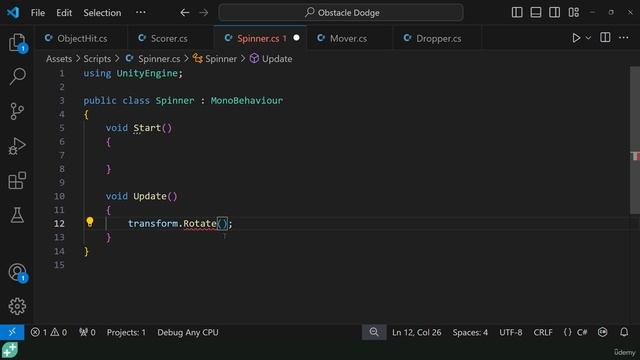Show errors and warnings in the status bar
The height and width of the screenshot is (360, 640).
coord(49,332)
